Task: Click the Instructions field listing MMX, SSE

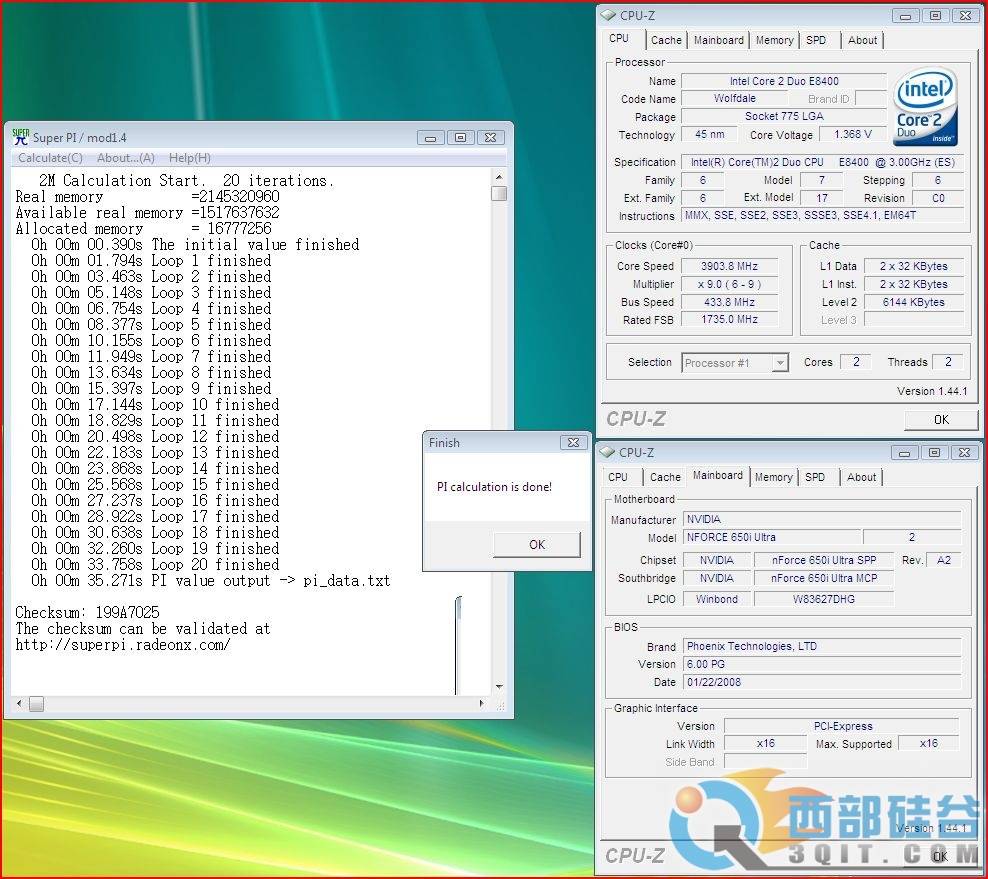Action: point(823,215)
